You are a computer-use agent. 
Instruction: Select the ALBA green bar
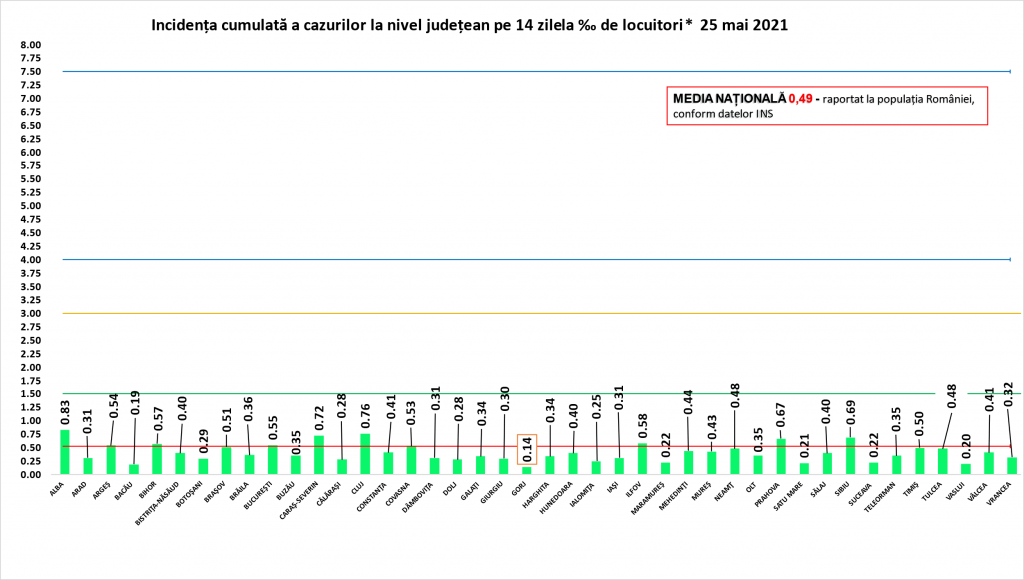(x=65, y=452)
